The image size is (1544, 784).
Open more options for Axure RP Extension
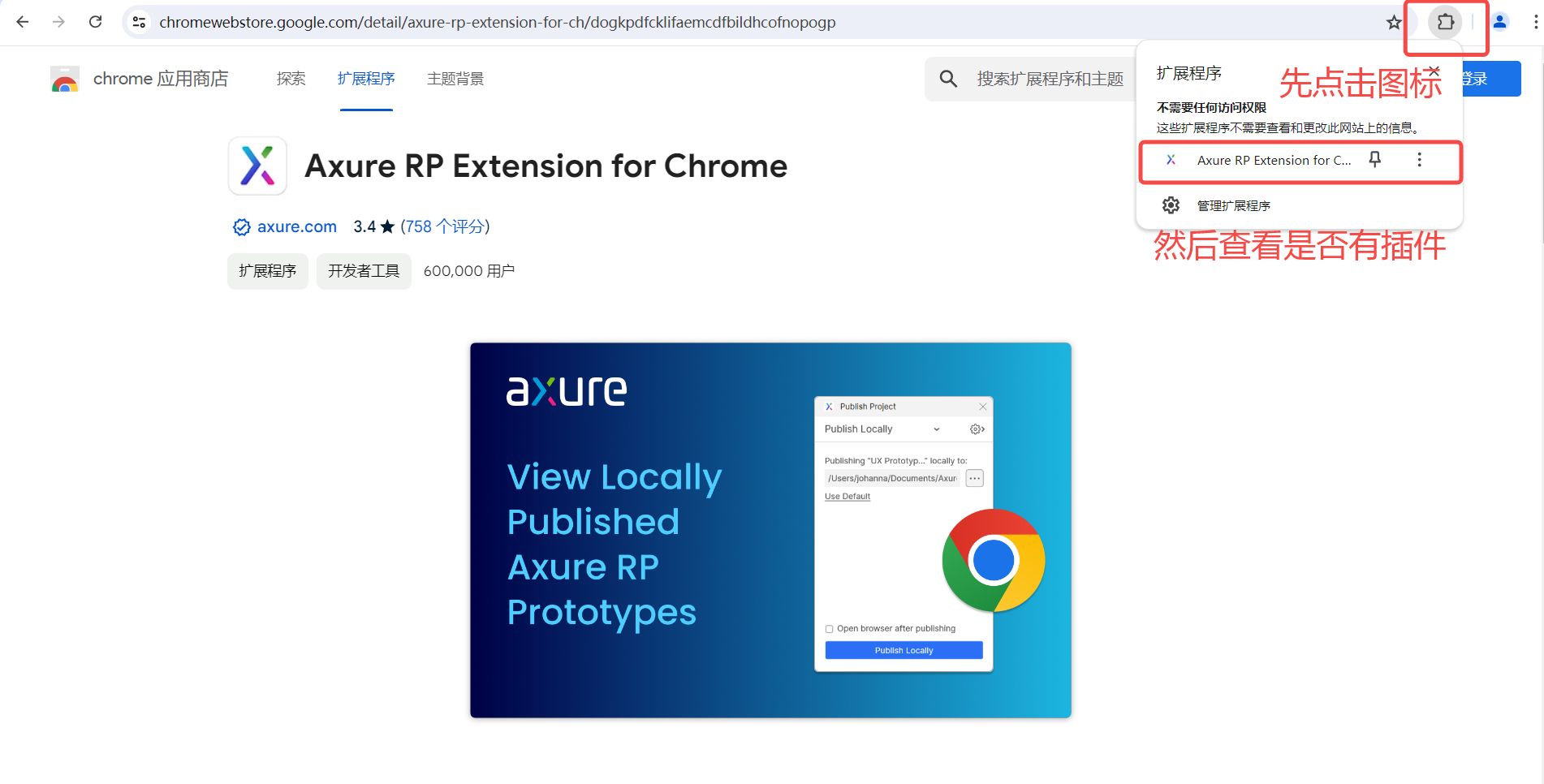click(x=1419, y=160)
